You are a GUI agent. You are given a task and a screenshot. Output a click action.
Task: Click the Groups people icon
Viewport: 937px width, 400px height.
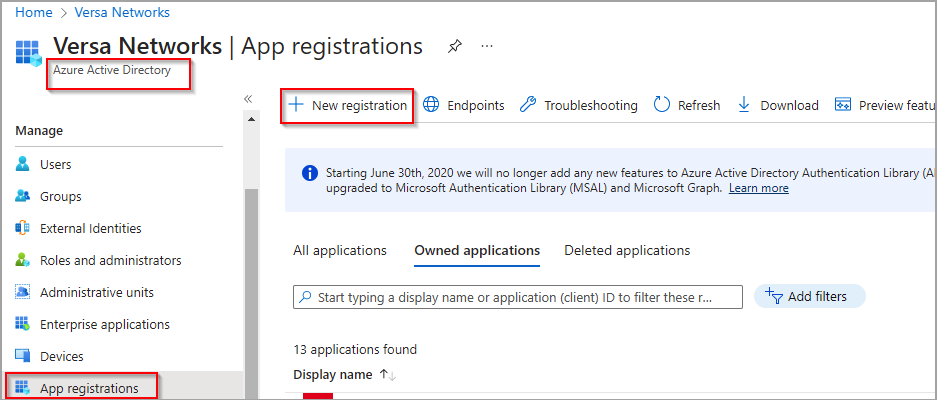pyautogui.click(x=23, y=196)
